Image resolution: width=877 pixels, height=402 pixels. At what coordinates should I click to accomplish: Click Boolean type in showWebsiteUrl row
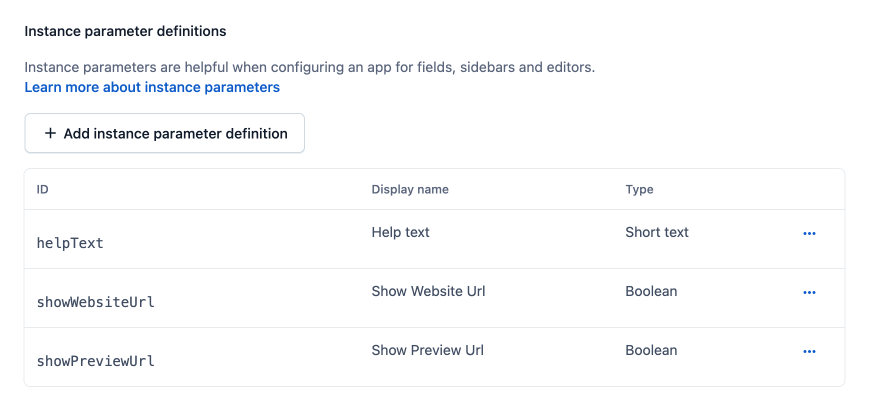(x=651, y=291)
